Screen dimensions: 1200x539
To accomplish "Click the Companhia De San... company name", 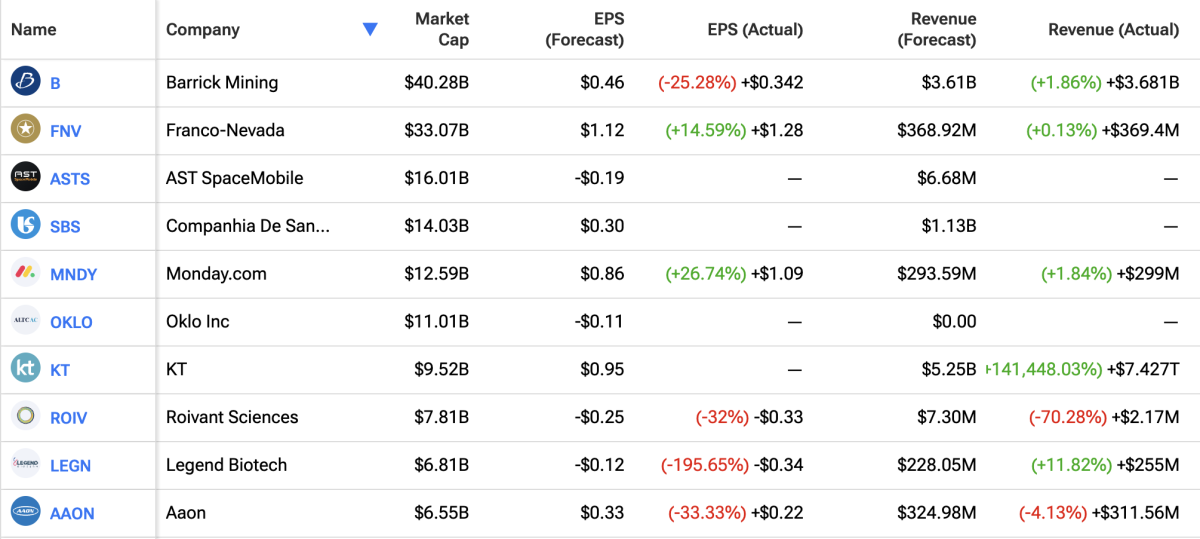I will coord(248,226).
